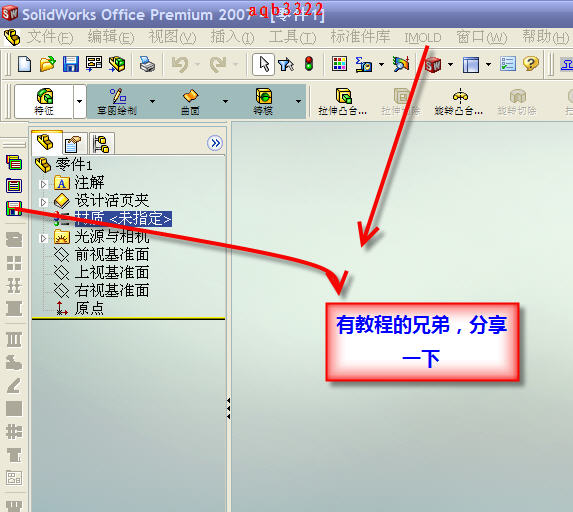Viewport: 573px width, 512px height.
Task: Click the Redo arrow icon
Action: (x=218, y=65)
